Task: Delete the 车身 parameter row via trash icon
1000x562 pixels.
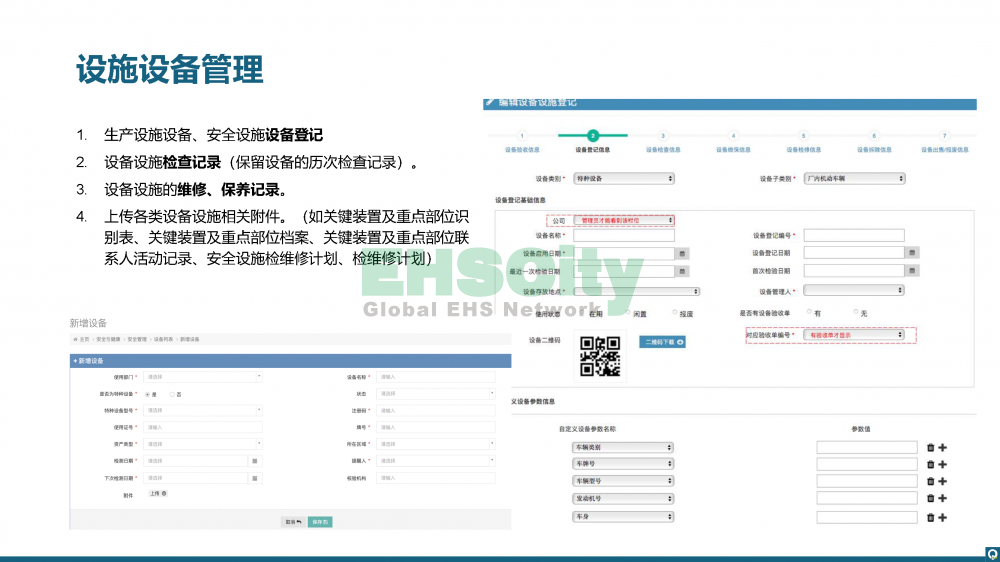Action: click(x=930, y=517)
